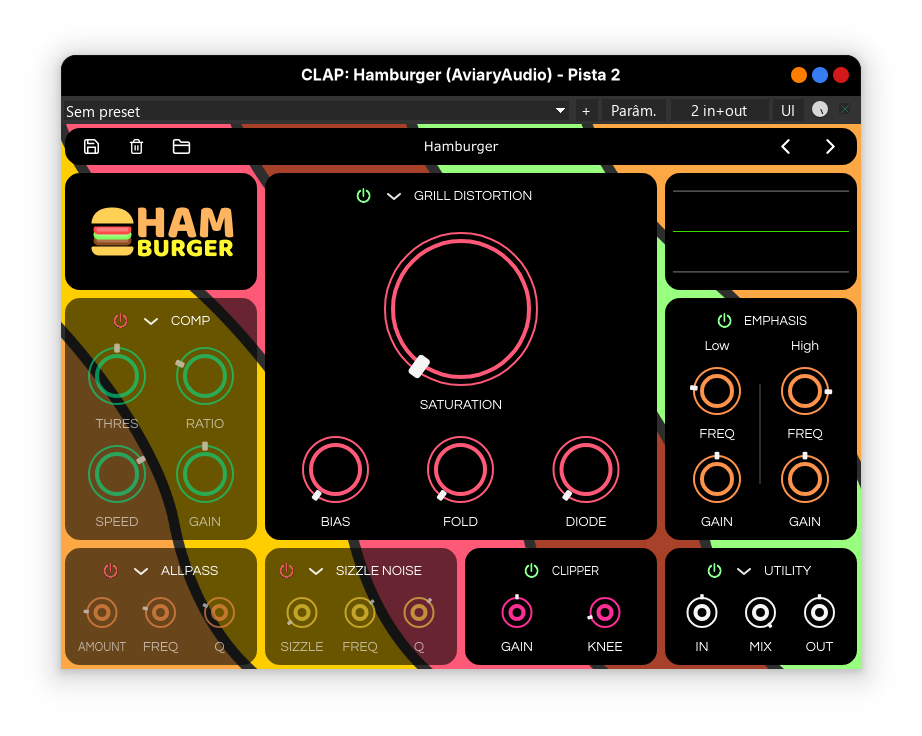The image size is (922, 736).
Task: Expand the Sizzle Noise type chevron
Action: click(316, 571)
